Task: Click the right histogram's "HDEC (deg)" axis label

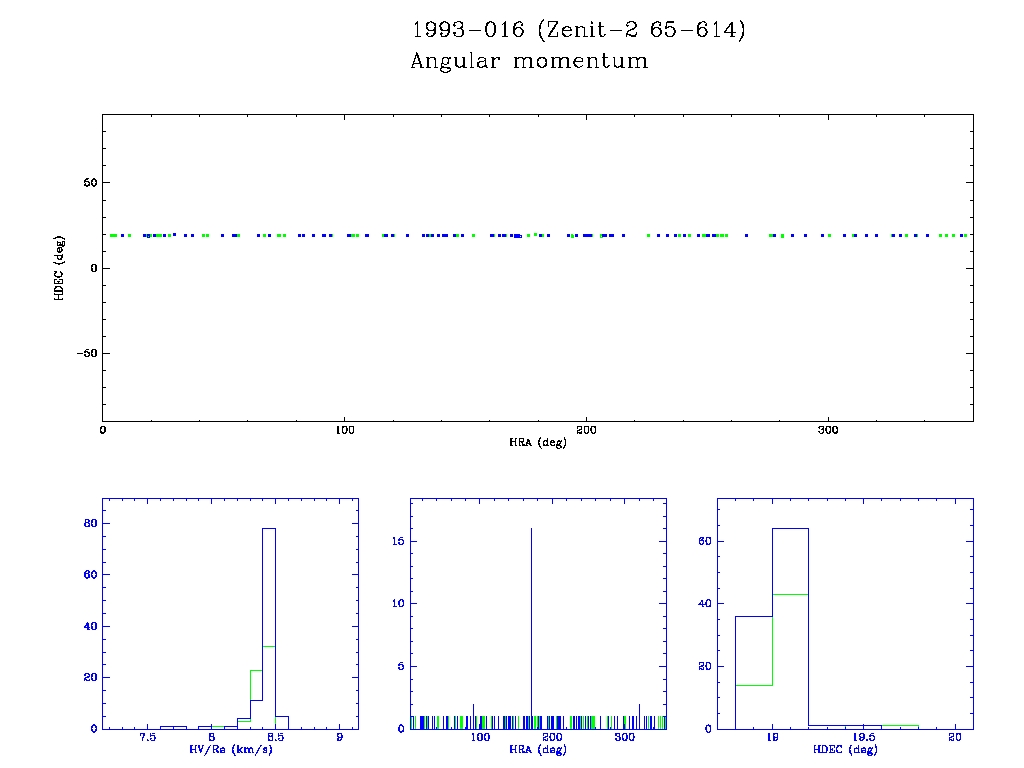Action: click(x=845, y=749)
